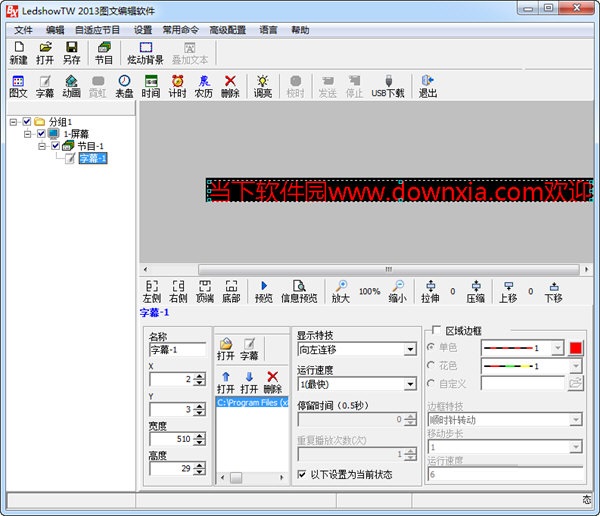Collapse the 节目-1 tree node

(42, 146)
